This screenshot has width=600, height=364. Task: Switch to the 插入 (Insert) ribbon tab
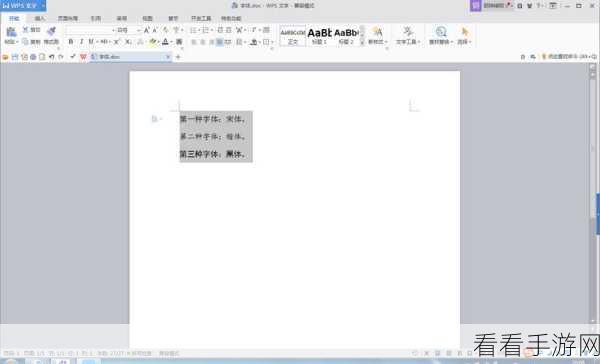40,18
